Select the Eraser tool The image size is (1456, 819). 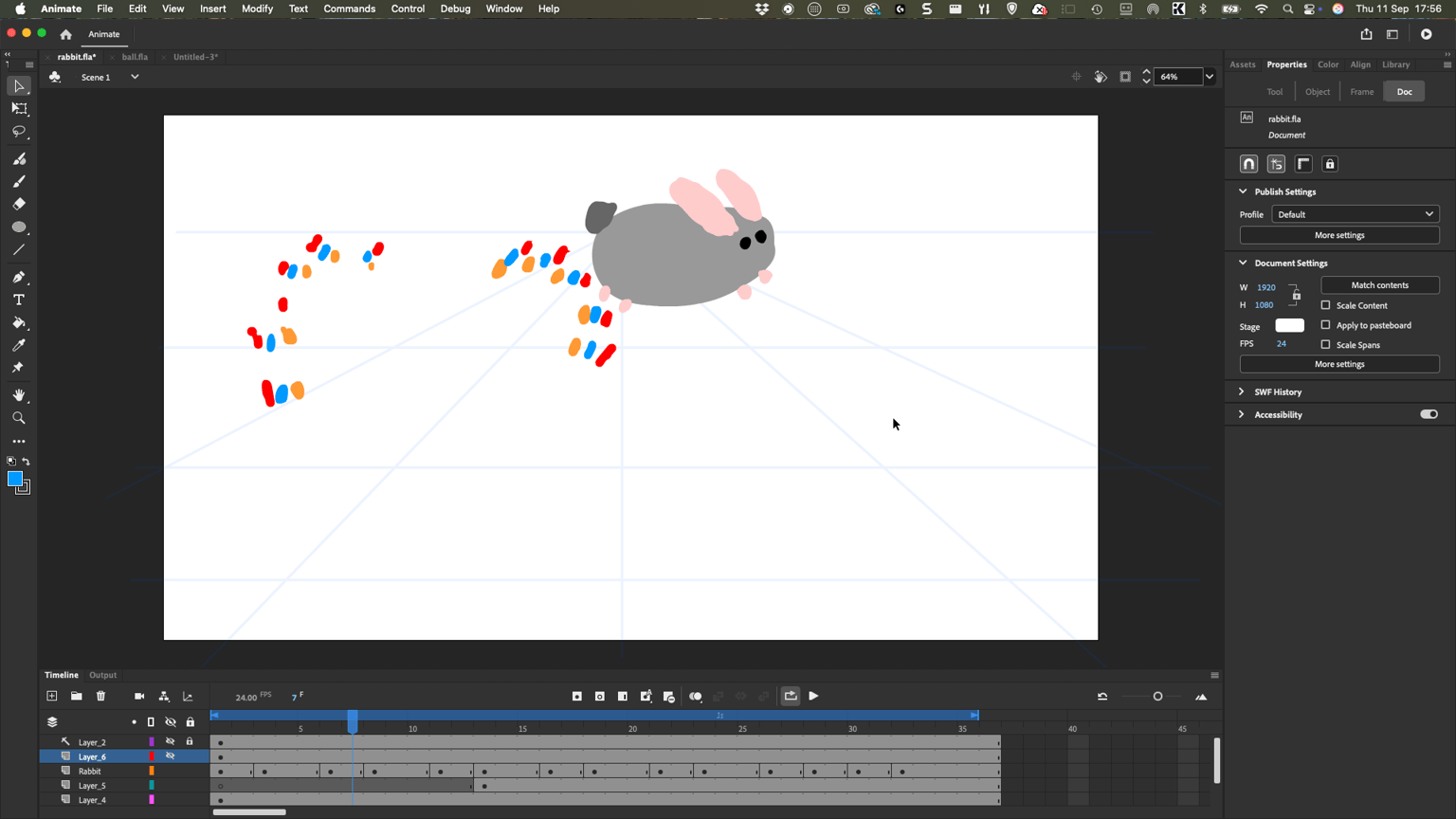point(19,204)
